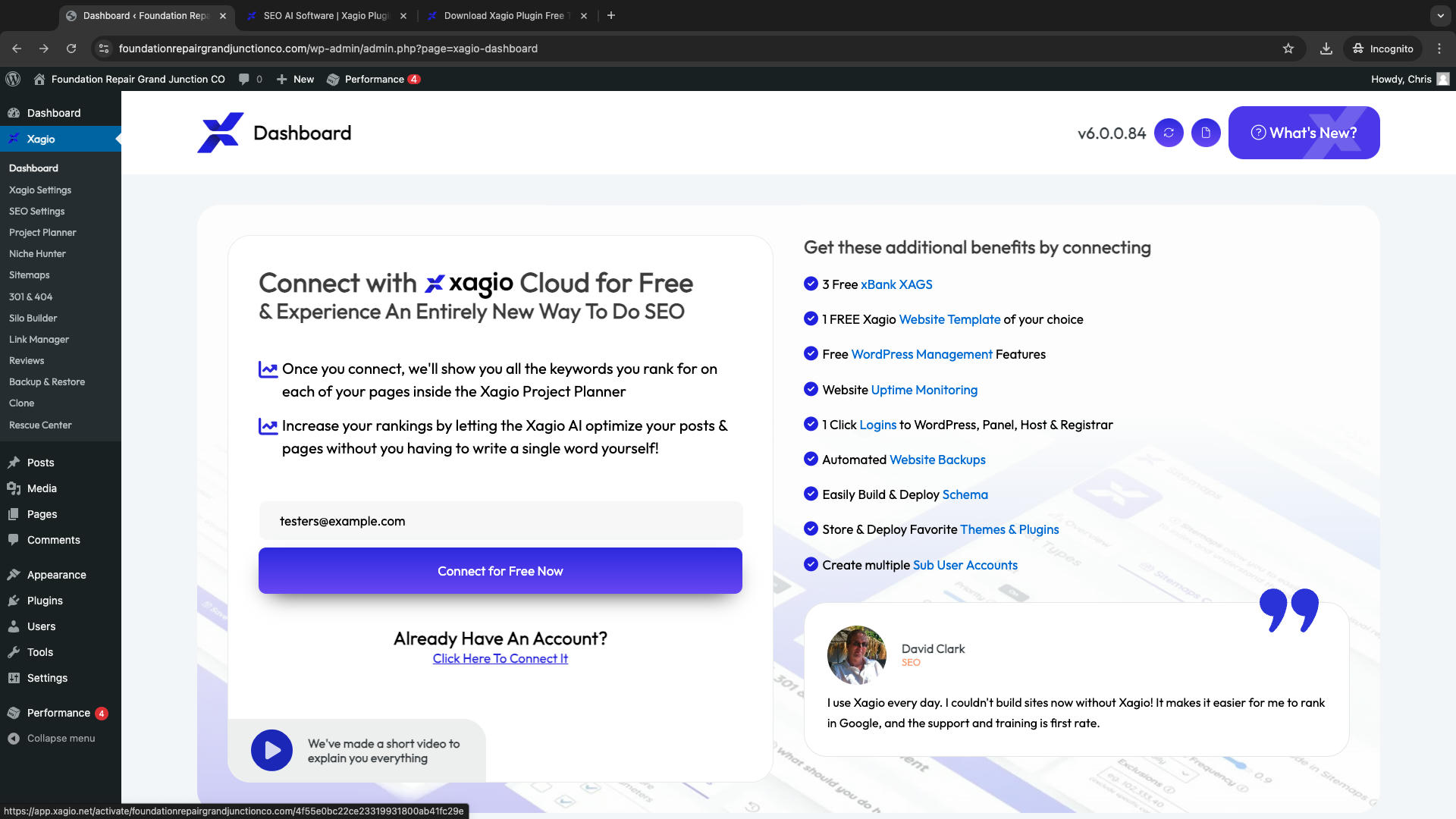Viewport: 1456px width, 819px height.
Task: Open WordPress Dashboard in sidebar
Action: 61,113
